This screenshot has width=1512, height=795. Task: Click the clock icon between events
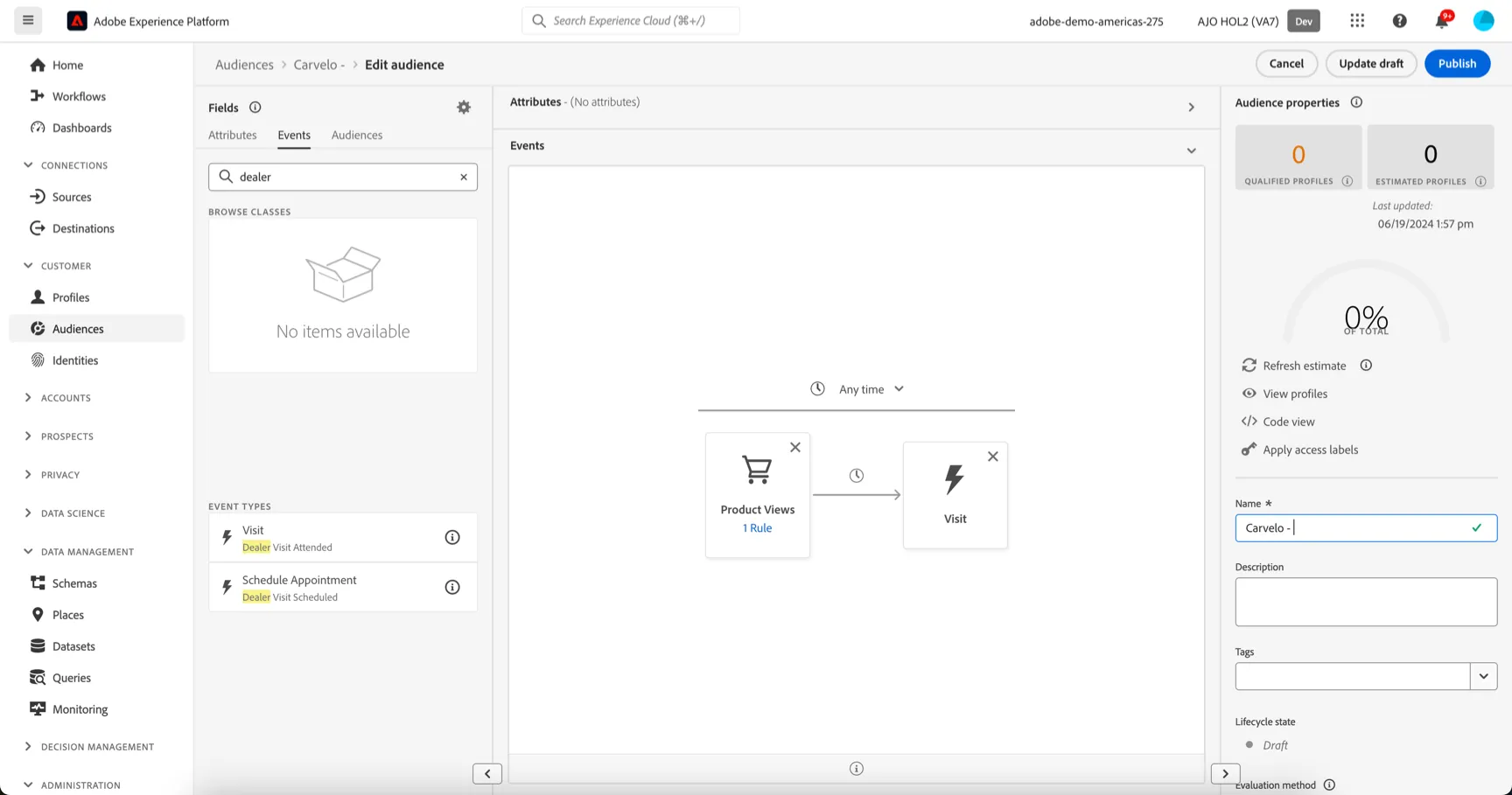pyautogui.click(x=857, y=475)
